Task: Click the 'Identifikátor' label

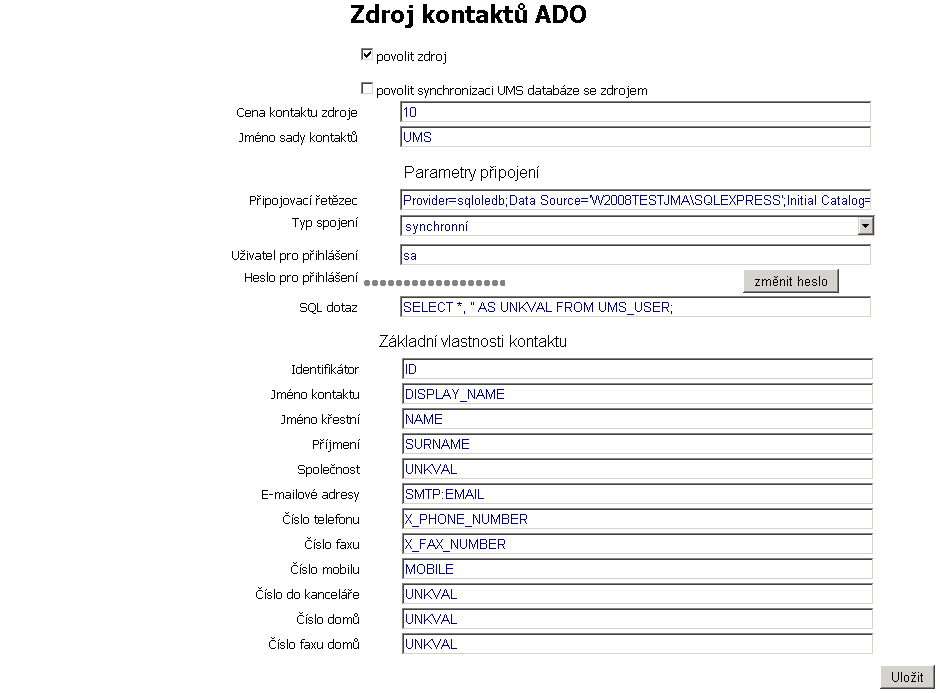Action: coord(325,370)
